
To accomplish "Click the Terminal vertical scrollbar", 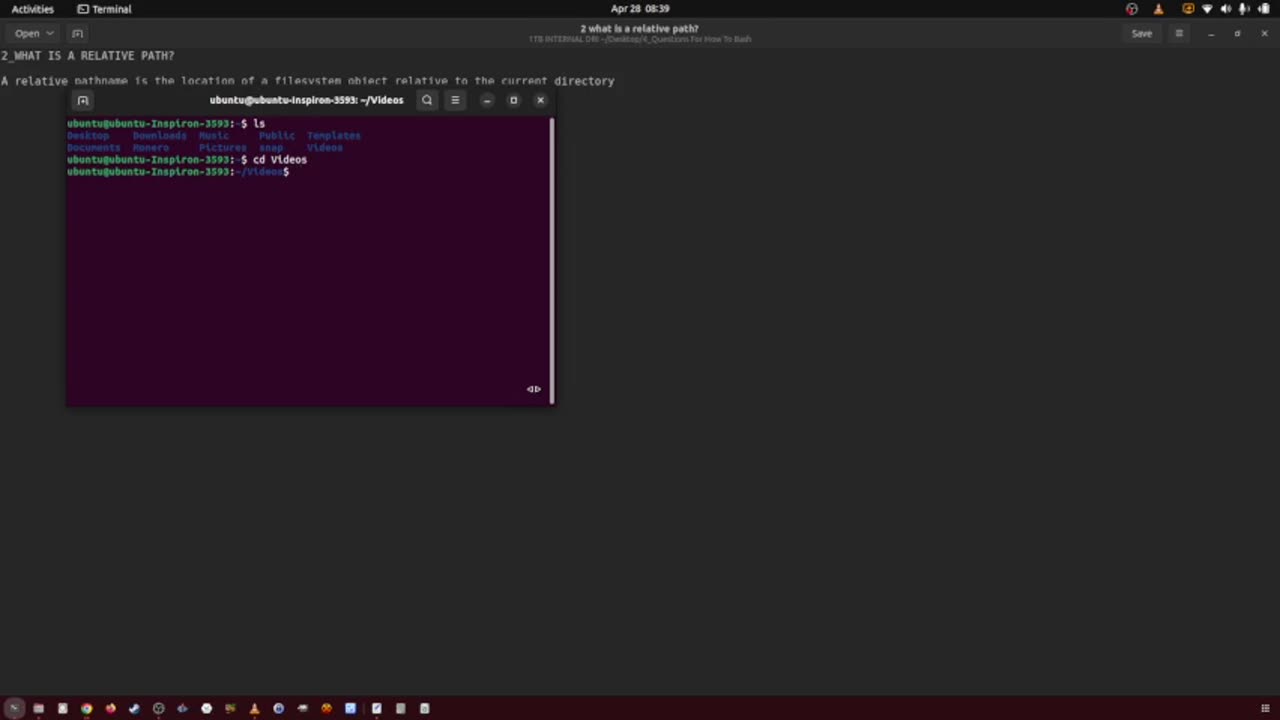I will [x=551, y=260].
